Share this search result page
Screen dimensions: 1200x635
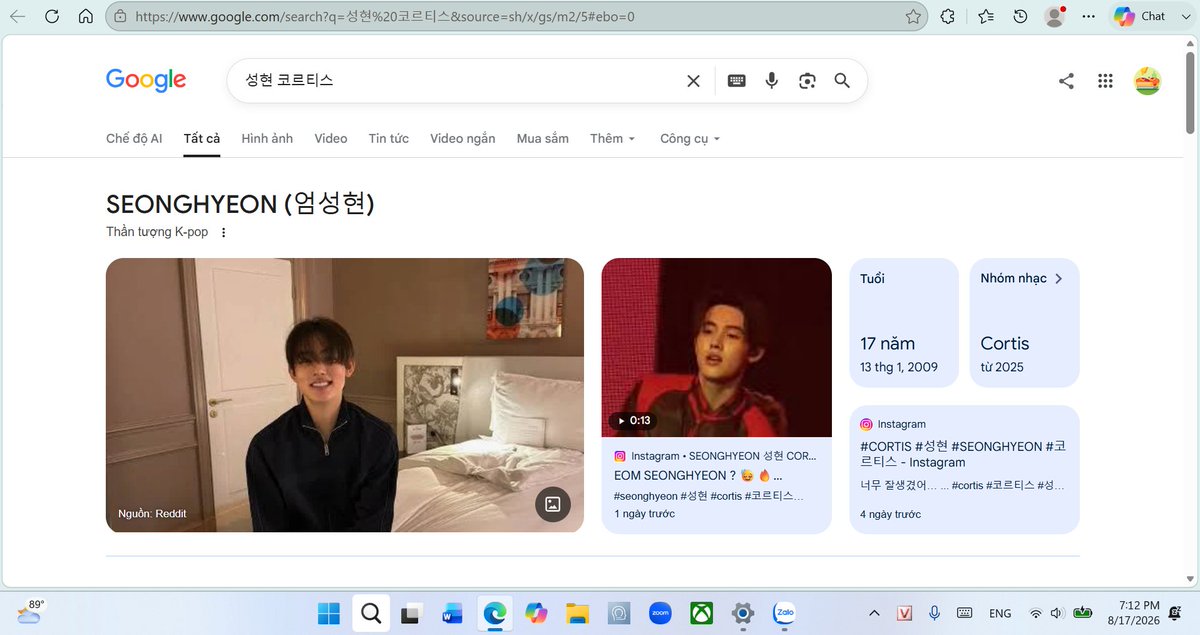coord(1066,81)
